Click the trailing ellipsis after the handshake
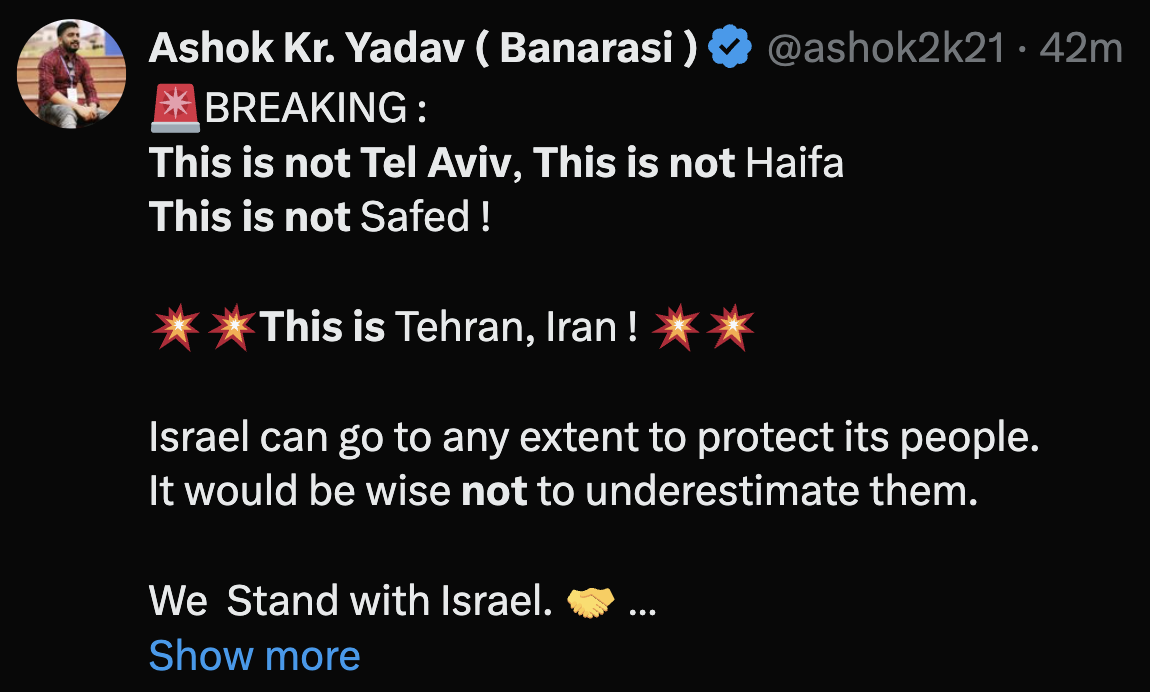The image size is (1150, 692). click(641, 602)
